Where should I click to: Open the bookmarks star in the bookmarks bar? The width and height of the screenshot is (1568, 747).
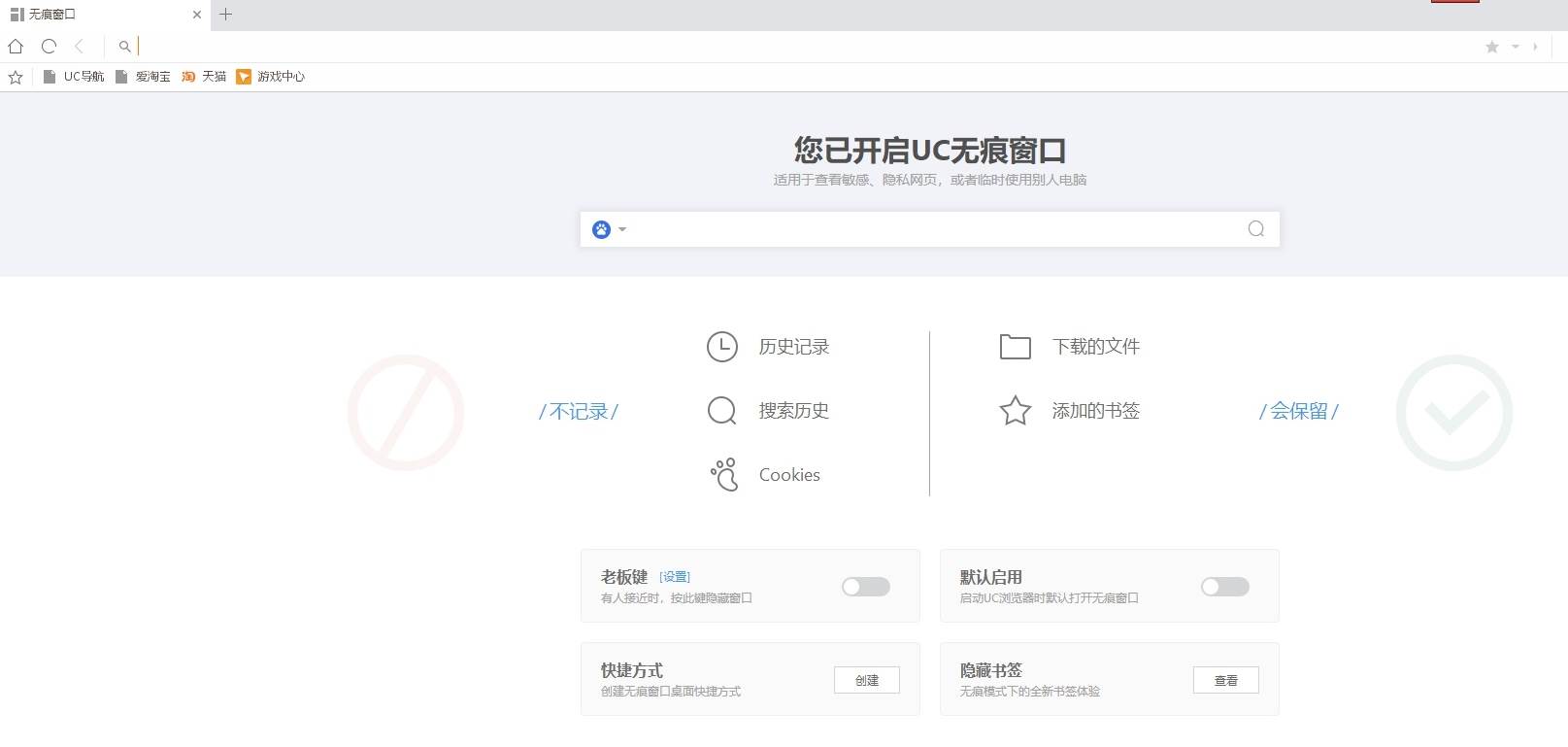(16, 77)
